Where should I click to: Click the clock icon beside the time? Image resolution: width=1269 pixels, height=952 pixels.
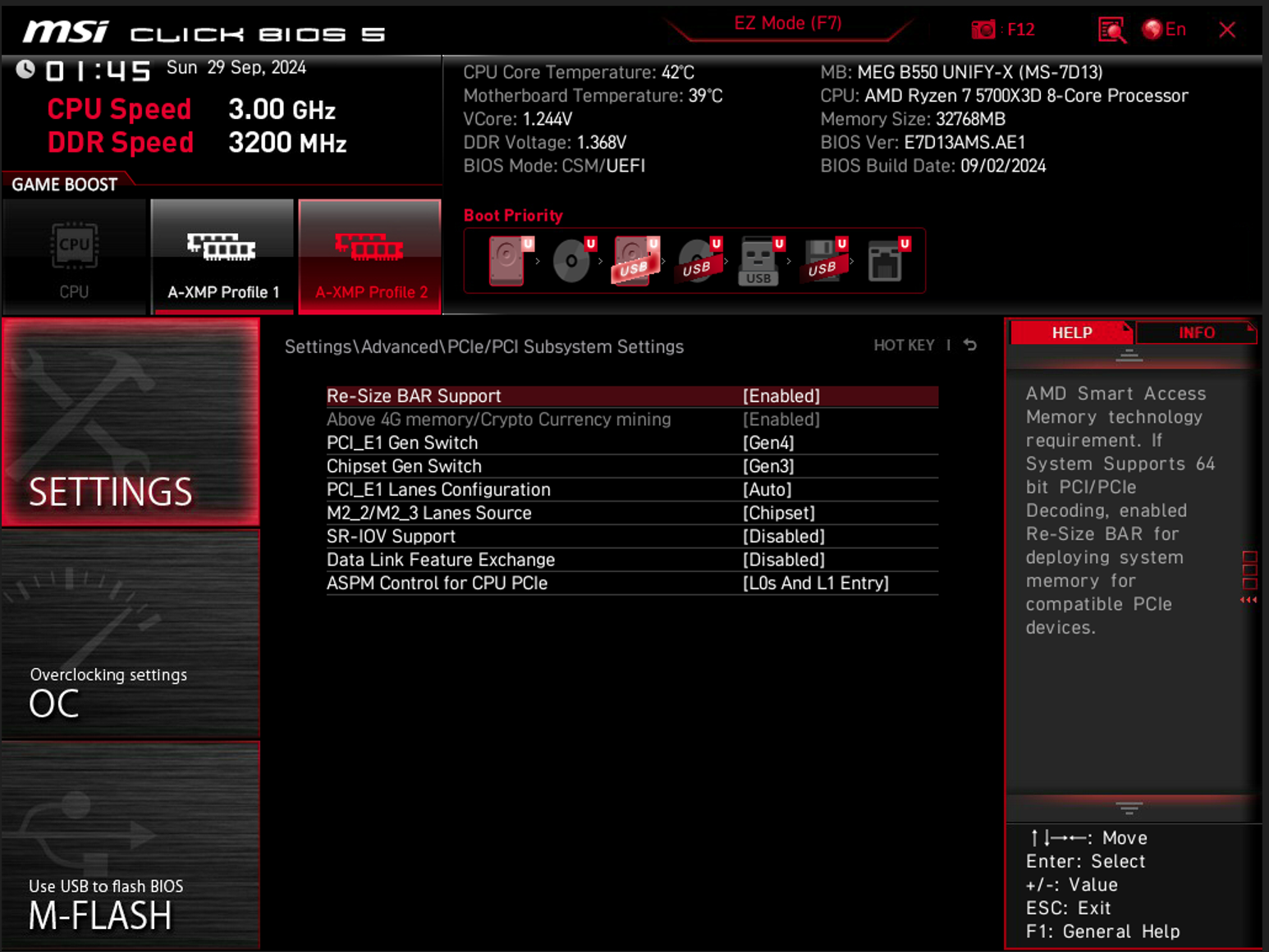(25, 70)
